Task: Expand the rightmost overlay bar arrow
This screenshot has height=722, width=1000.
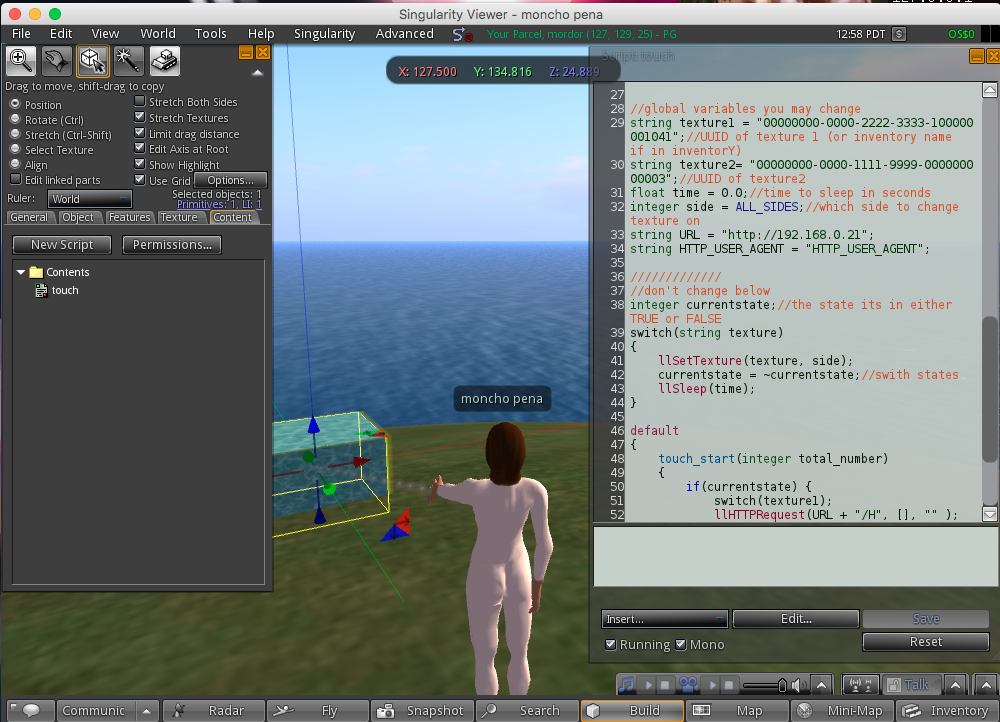Action: point(986,686)
